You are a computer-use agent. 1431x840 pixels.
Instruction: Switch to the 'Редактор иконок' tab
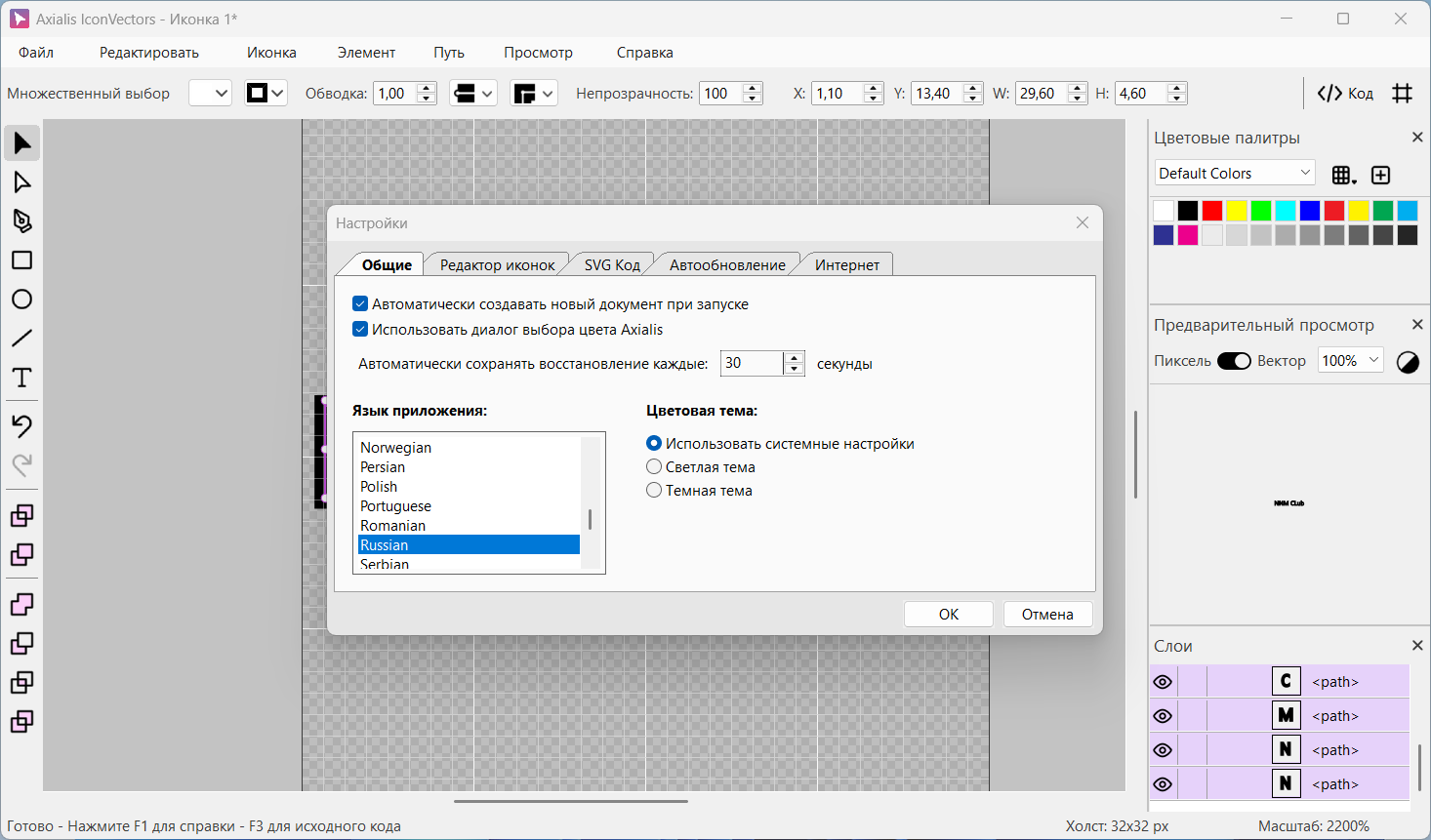pos(497,265)
